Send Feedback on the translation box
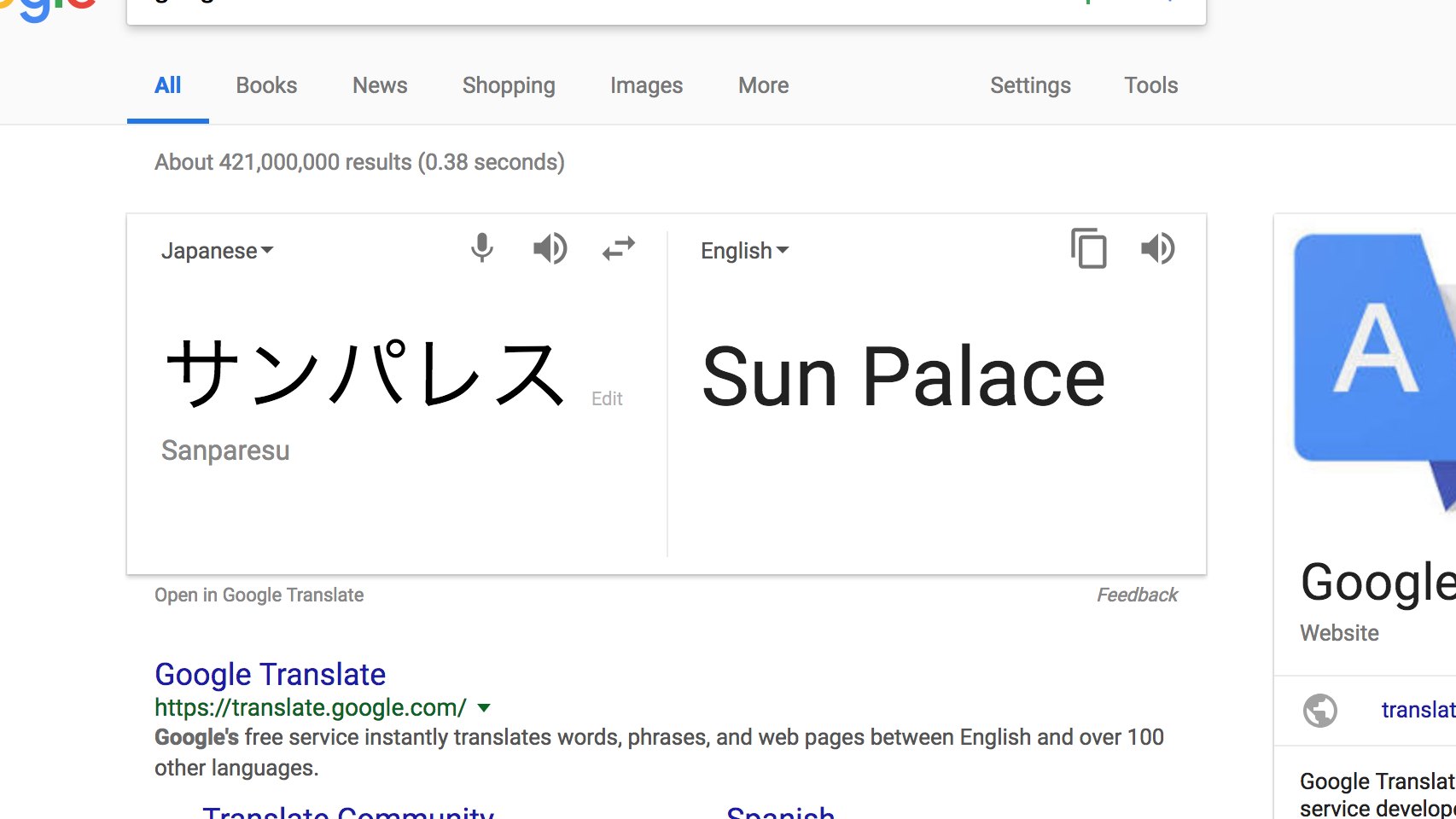This screenshot has height=819, width=1456. pos(1137,595)
